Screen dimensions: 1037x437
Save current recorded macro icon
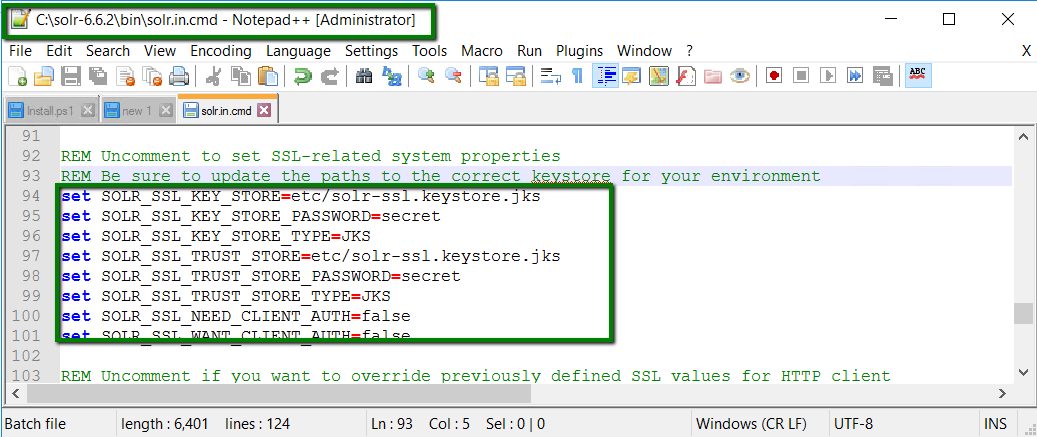pyautogui.click(x=882, y=76)
